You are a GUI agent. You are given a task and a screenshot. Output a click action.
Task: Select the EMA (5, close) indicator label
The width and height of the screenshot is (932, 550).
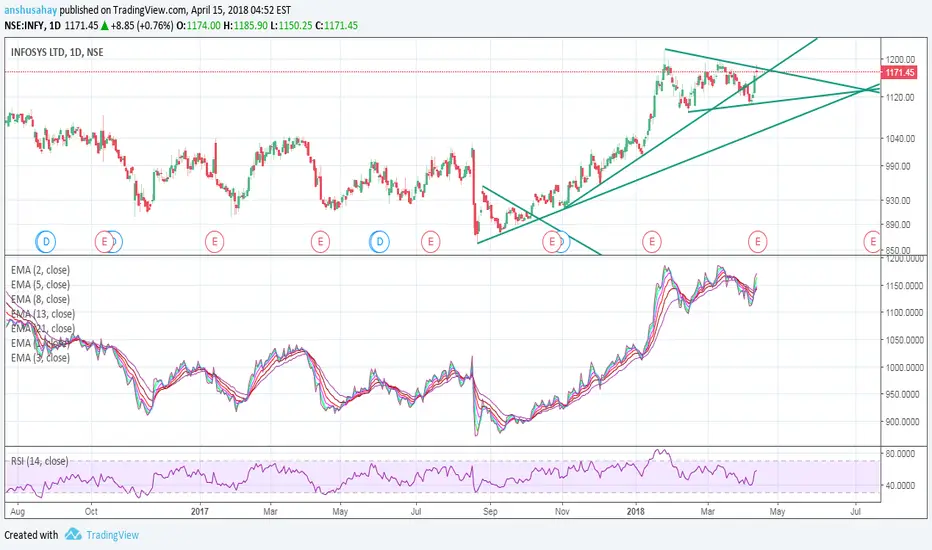pos(40,285)
